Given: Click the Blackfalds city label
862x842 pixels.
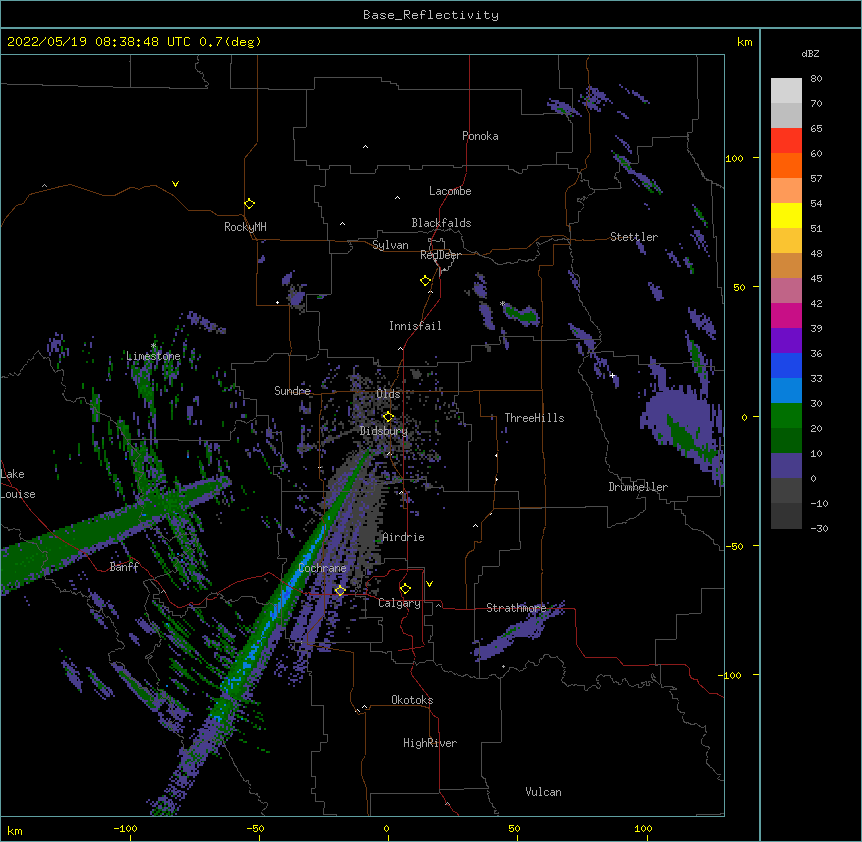Looking at the screenshot, I should coord(441,223).
